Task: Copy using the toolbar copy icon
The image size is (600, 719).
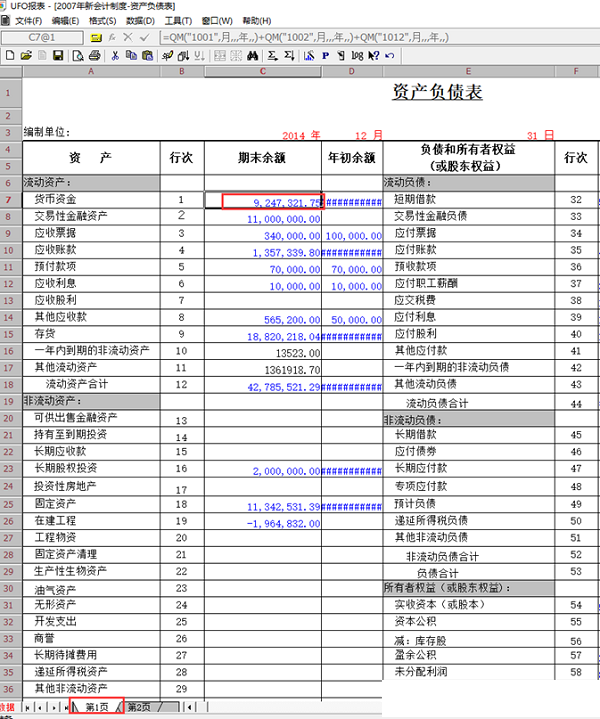Action: click(x=131, y=55)
